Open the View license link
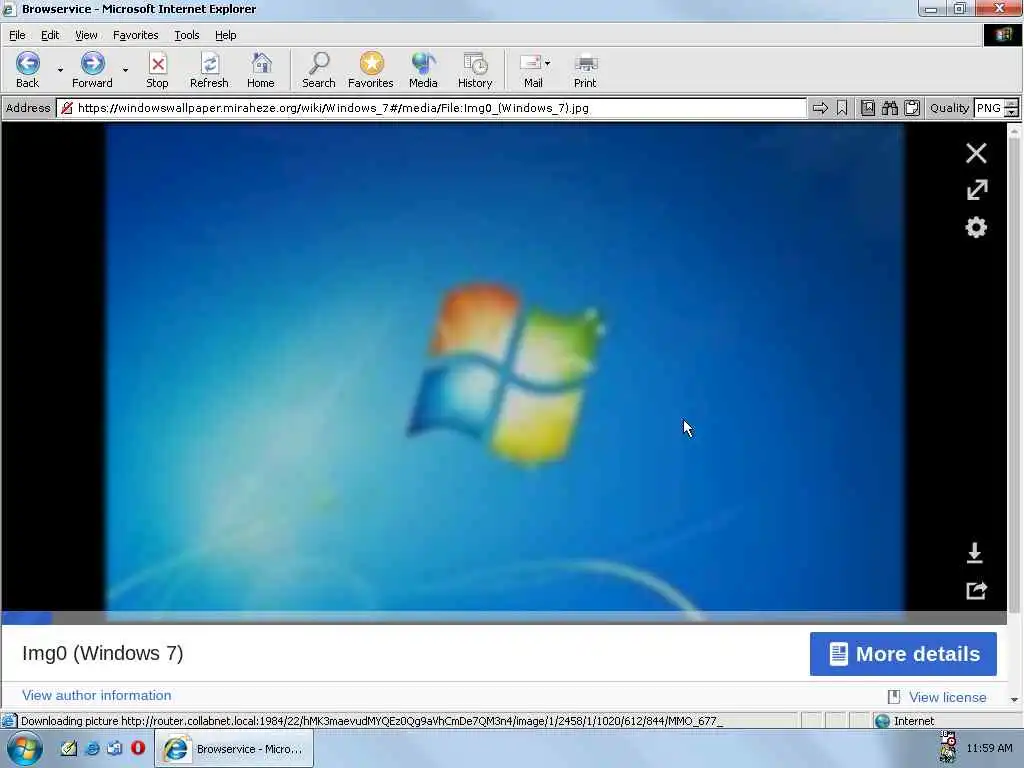This screenshot has width=1024, height=768. (948, 697)
